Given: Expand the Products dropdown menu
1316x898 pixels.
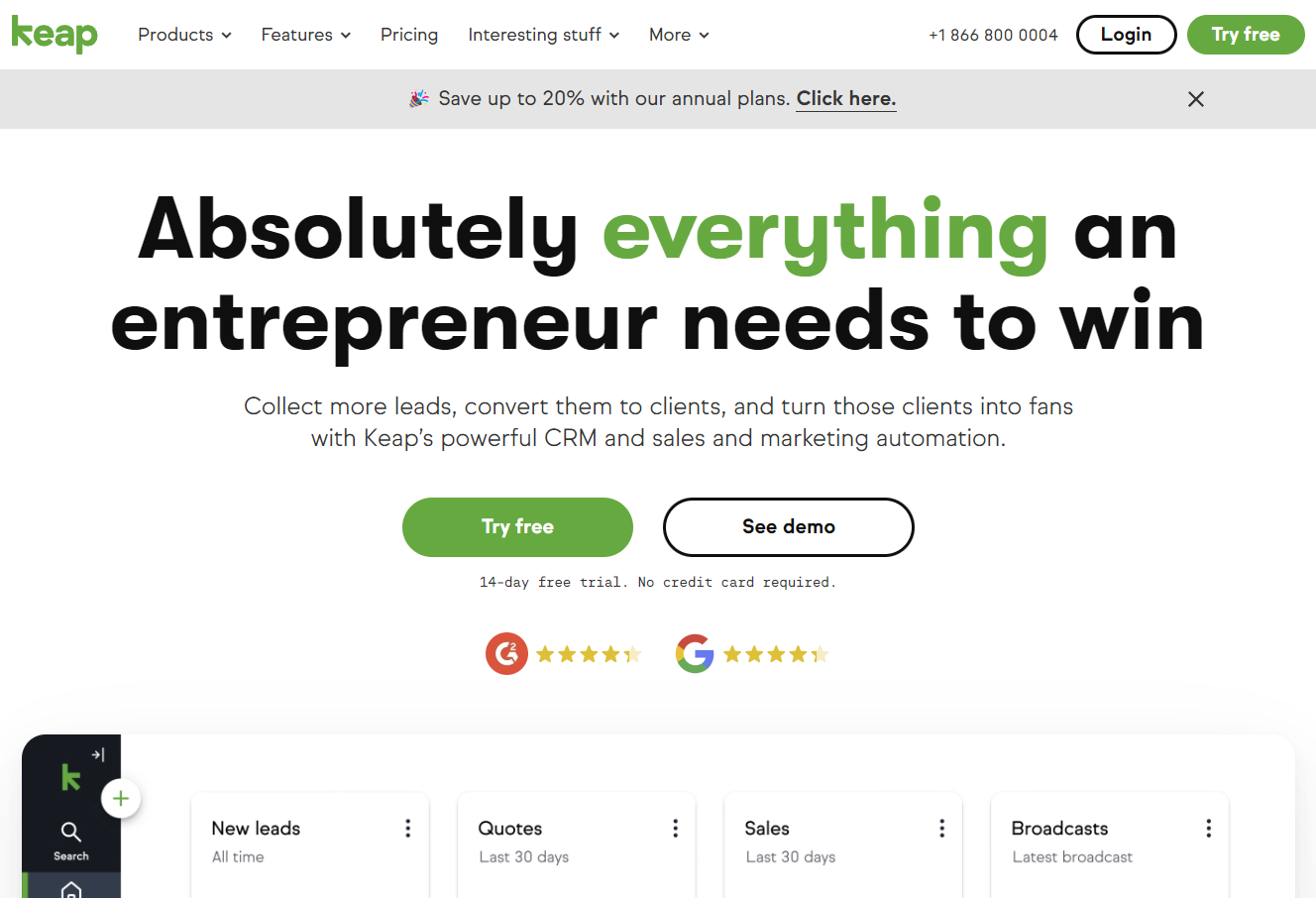Looking at the screenshot, I should (x=184, y=35).
